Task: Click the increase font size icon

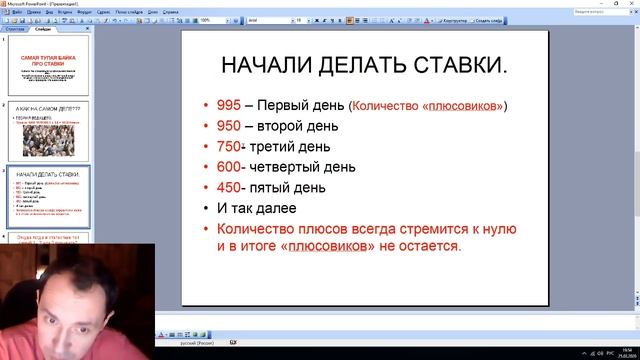Action: [x=391, y=20]
